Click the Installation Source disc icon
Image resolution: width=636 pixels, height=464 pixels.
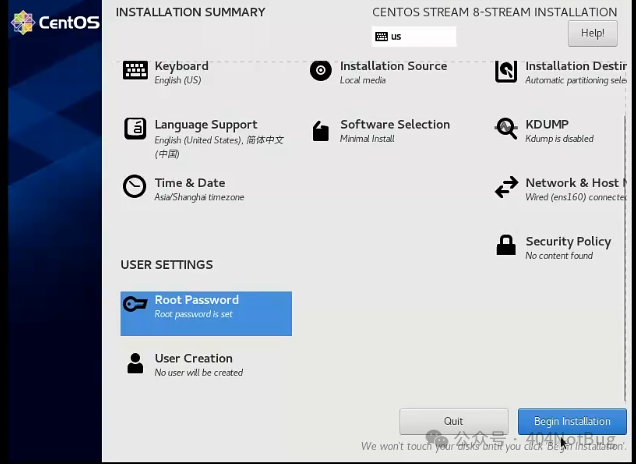320,70
